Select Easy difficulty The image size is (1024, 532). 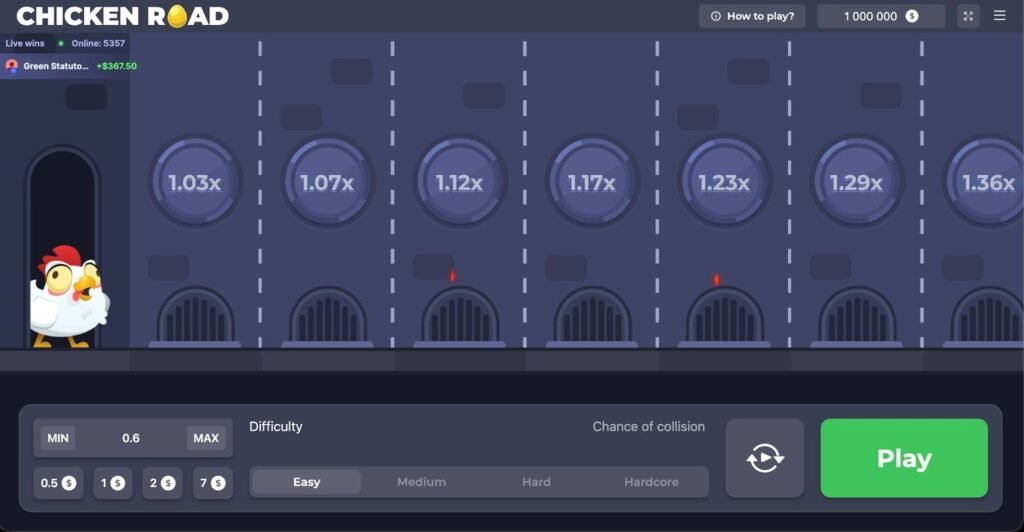coord(306,482)
